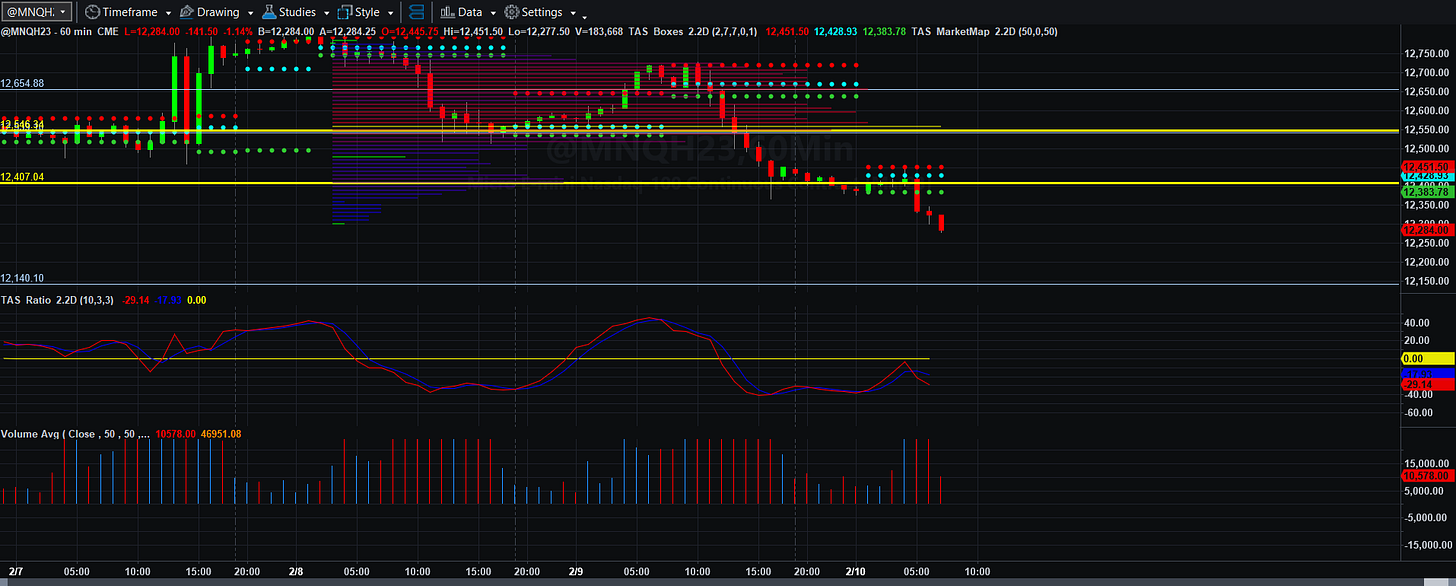
Task: Expand the Timeframe dropdown arrow
Action: coord(168,14)
